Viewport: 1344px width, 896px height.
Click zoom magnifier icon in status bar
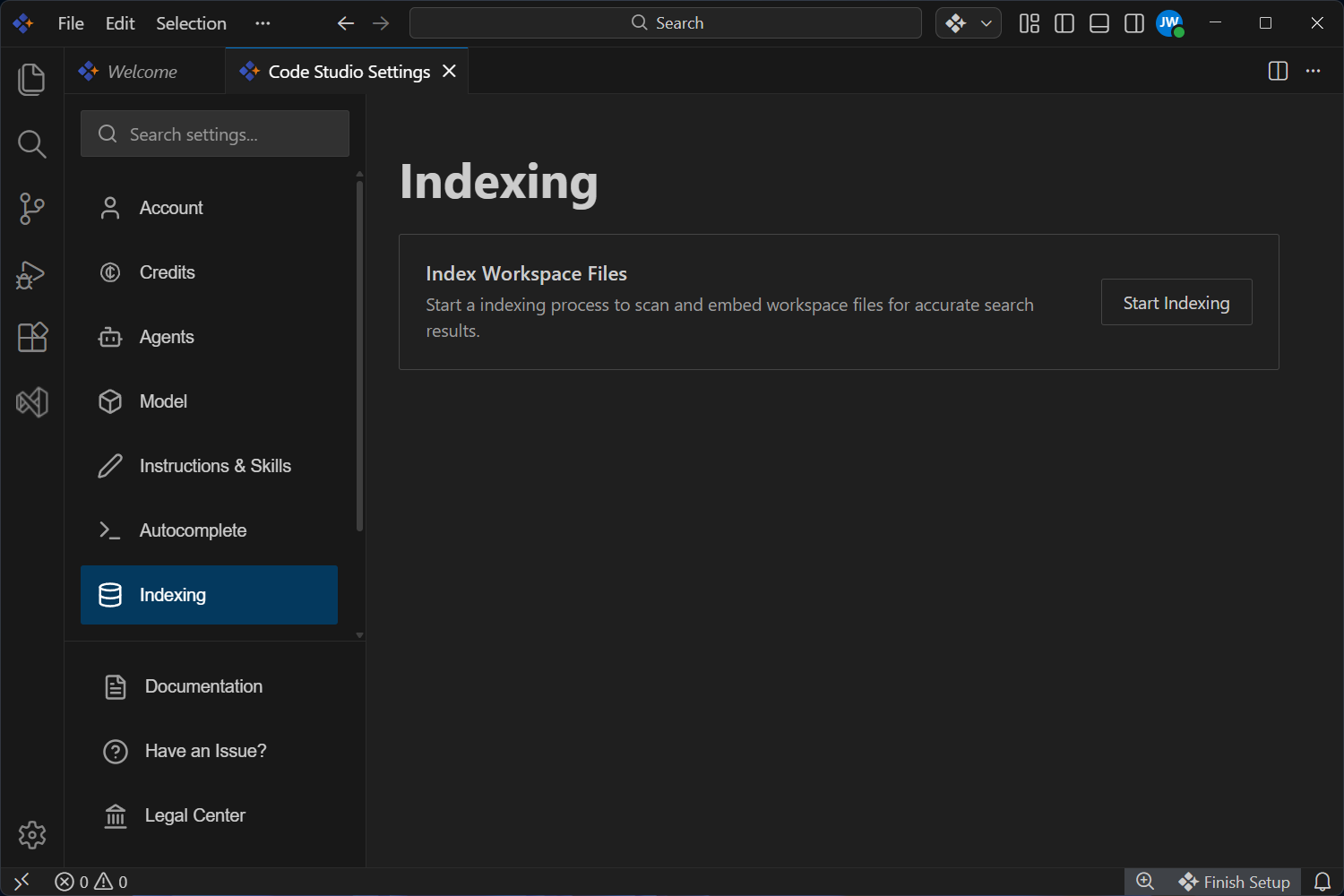point(1145,882)
